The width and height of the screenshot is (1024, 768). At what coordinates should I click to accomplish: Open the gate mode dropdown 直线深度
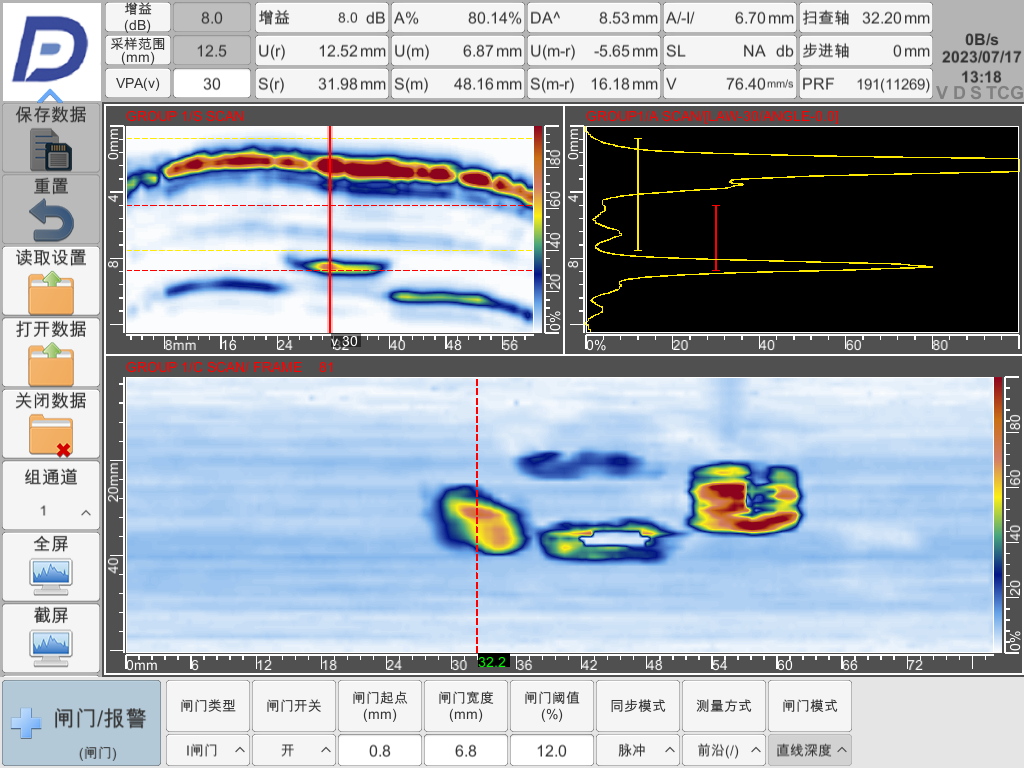point(810,749)
